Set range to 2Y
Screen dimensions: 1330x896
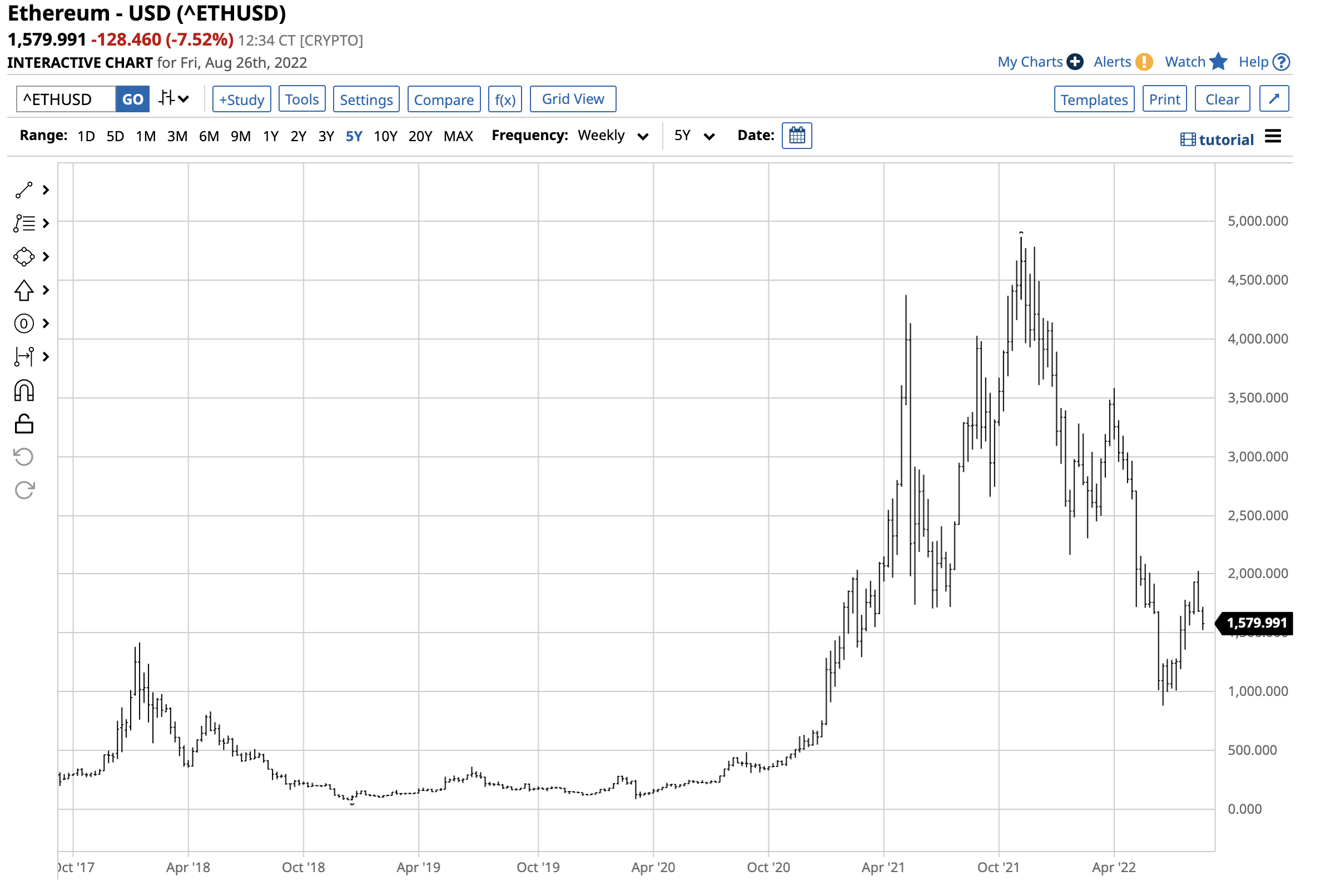pyautogui.click(x=299, y=136)
